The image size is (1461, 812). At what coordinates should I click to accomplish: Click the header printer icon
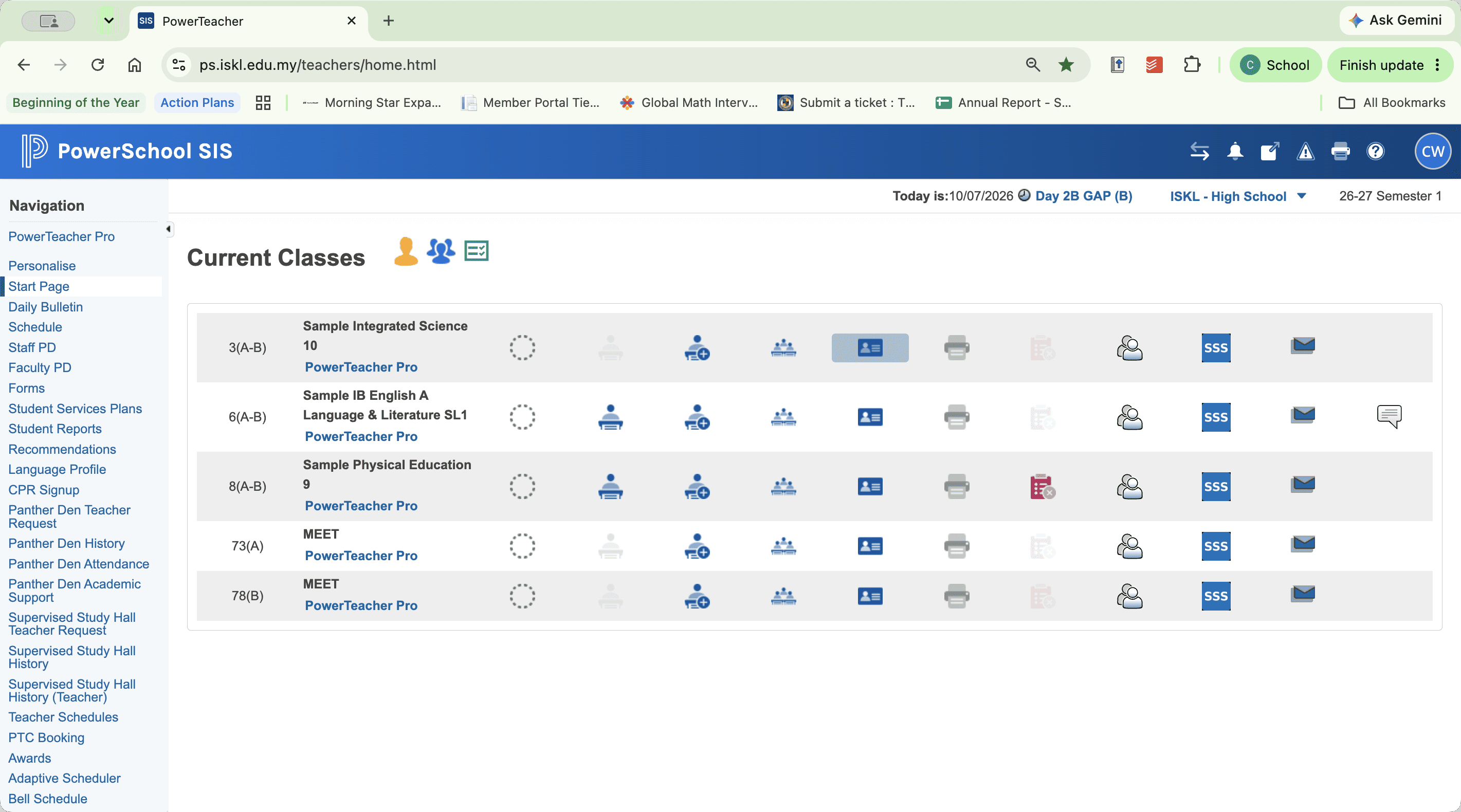(1340, 152)
